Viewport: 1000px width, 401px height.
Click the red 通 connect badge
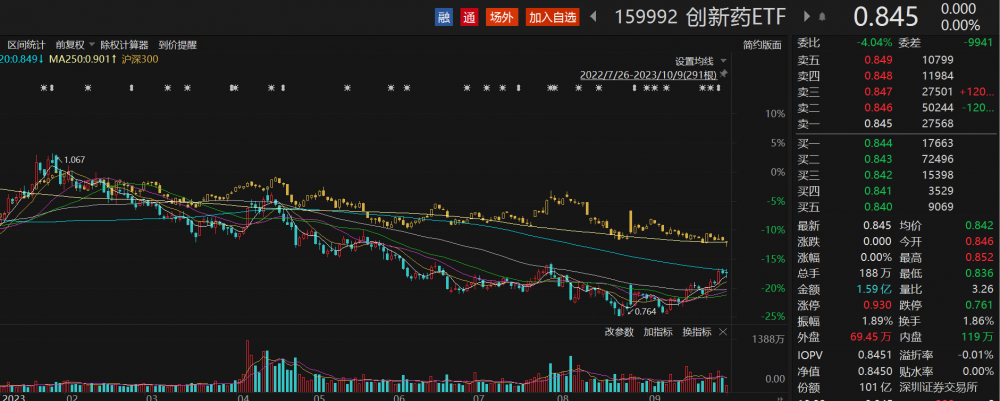[469, 17]
